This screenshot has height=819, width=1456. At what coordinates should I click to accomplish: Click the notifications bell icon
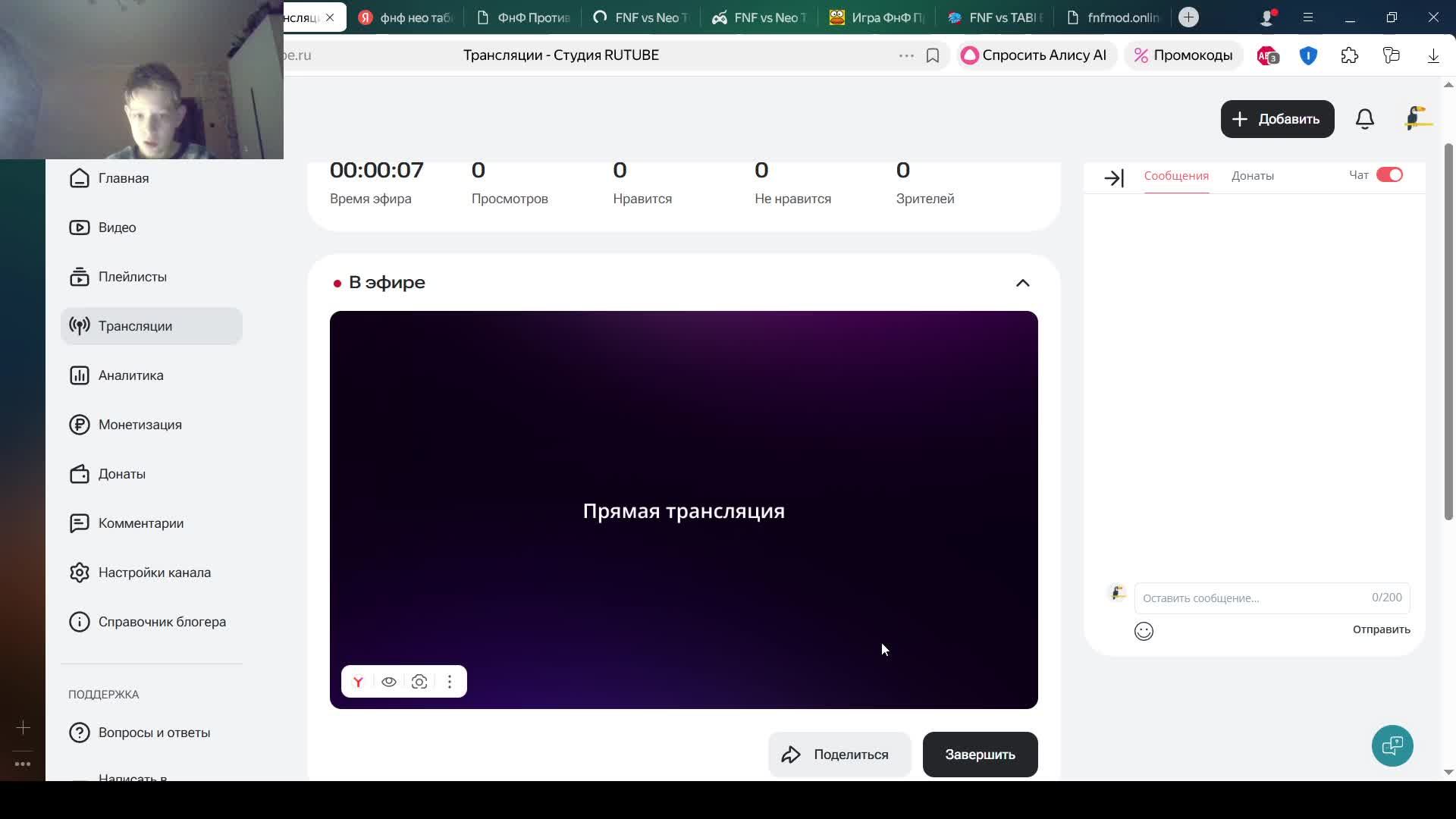pos(1365,119)
